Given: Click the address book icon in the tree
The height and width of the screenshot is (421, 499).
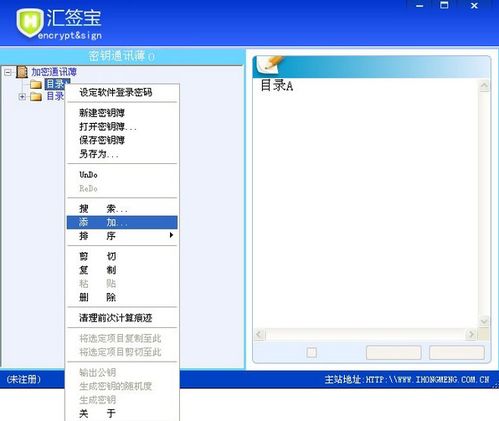Looking at the screenshot, I should pos(22,72).
